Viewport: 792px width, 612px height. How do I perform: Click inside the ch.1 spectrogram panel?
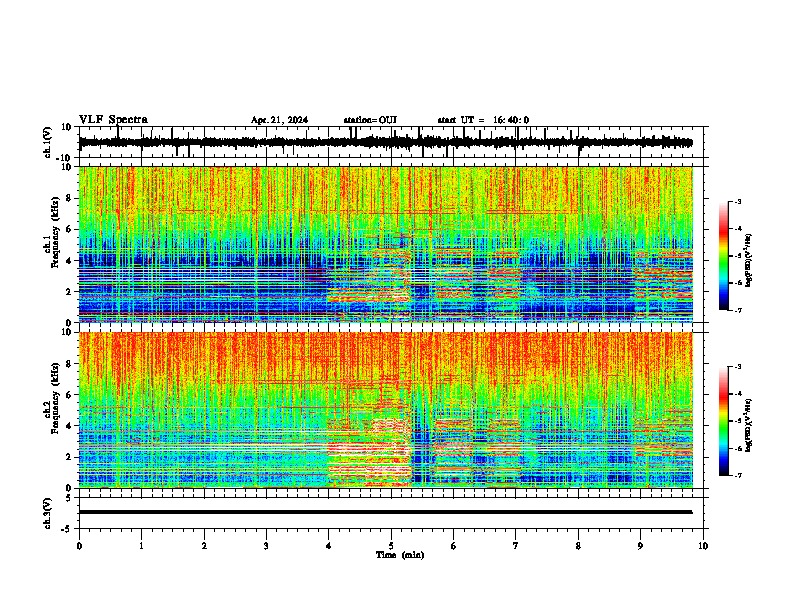(x=385, y=244)
